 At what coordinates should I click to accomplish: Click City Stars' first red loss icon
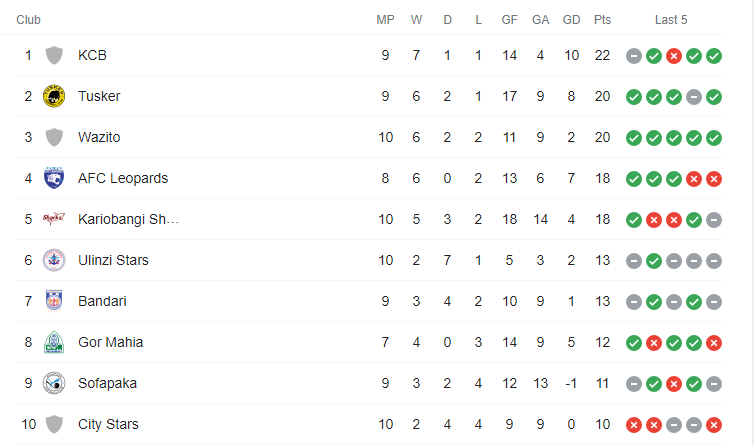pos(634,425)
